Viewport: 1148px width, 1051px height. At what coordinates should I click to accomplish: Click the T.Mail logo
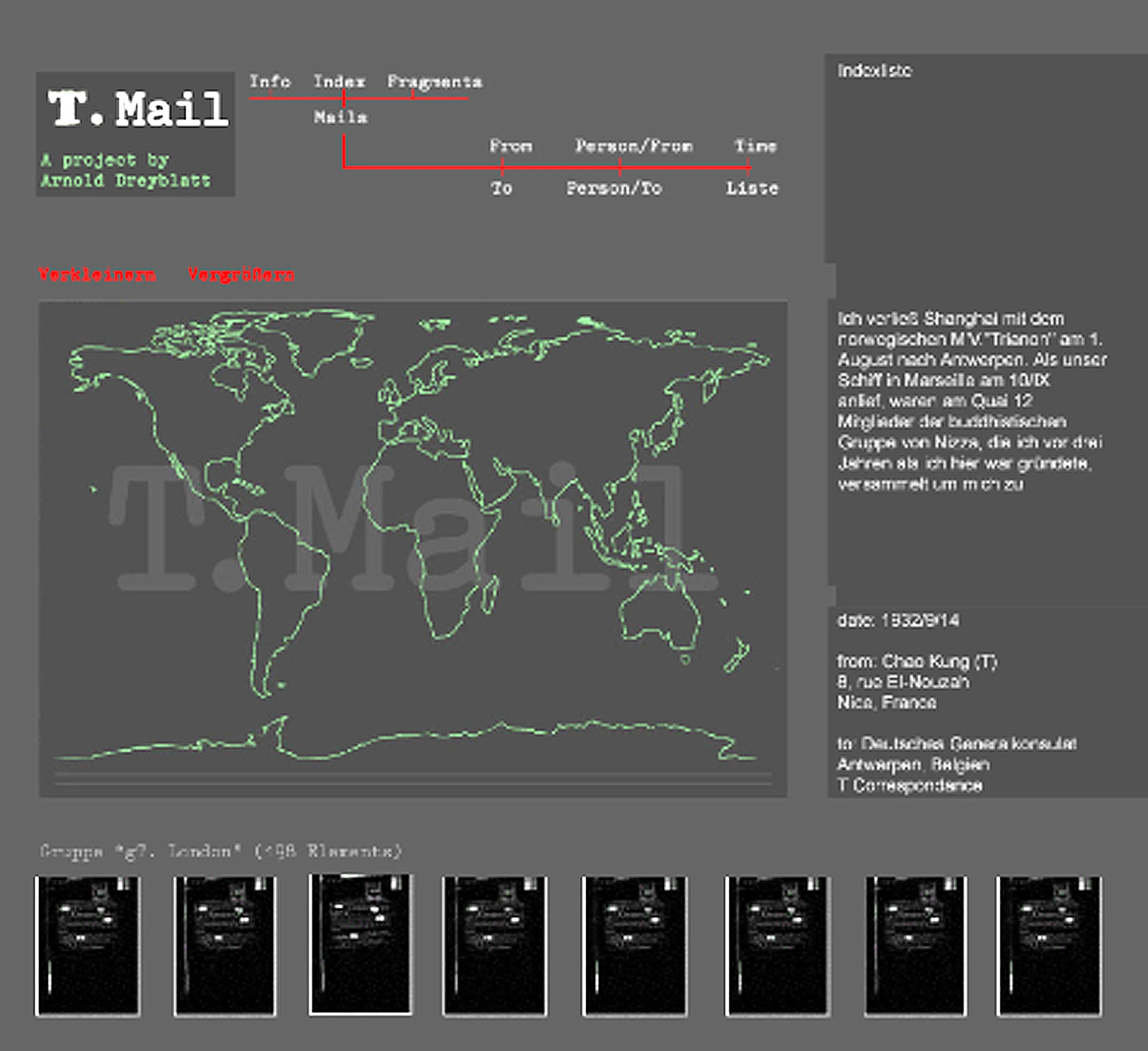click(x=138, y=109)
